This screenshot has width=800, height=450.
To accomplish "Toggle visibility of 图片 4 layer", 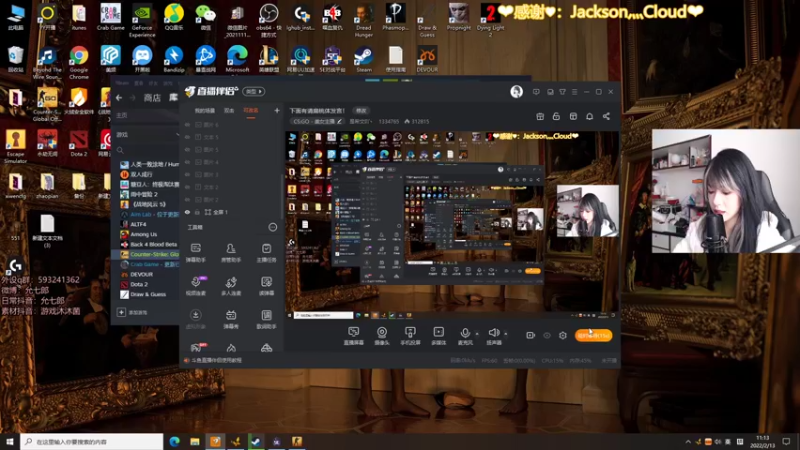I will 187,162.
